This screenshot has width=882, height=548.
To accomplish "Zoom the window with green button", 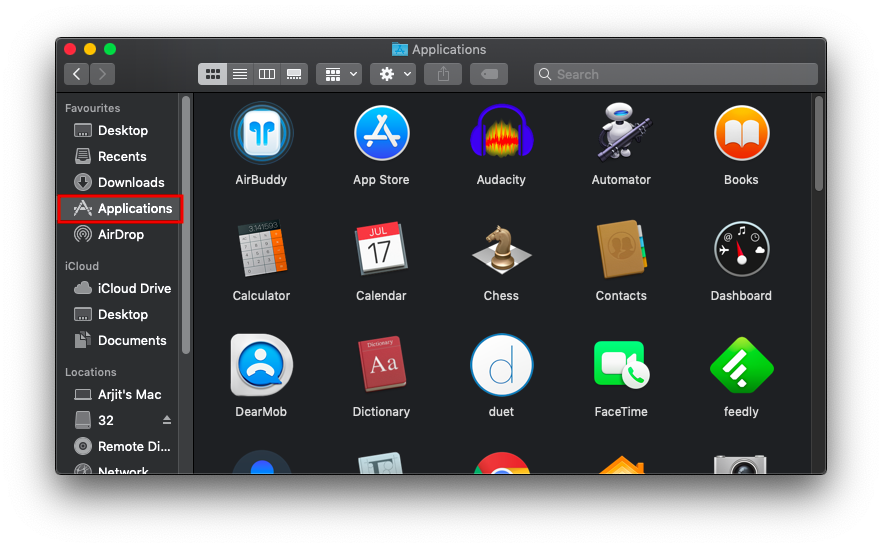I will (x=110, y=50).
